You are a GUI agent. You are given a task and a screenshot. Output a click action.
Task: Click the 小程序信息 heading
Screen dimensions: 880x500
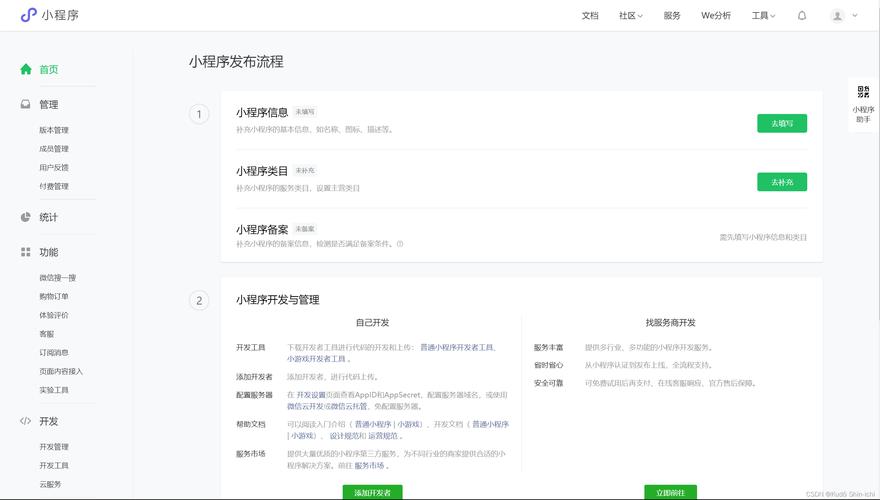262,113
